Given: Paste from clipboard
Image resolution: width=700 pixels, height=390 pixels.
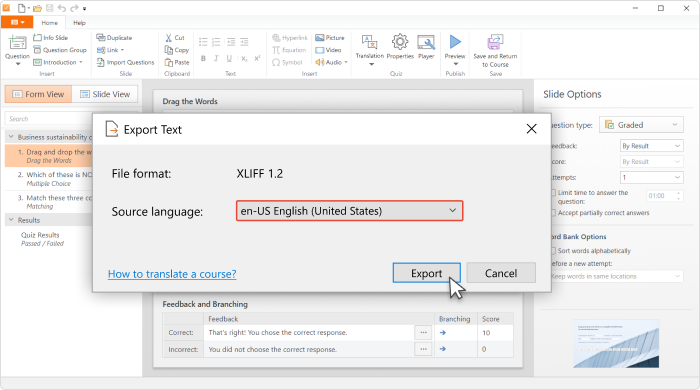Looking at the screenshot, I should click(177, 62).
